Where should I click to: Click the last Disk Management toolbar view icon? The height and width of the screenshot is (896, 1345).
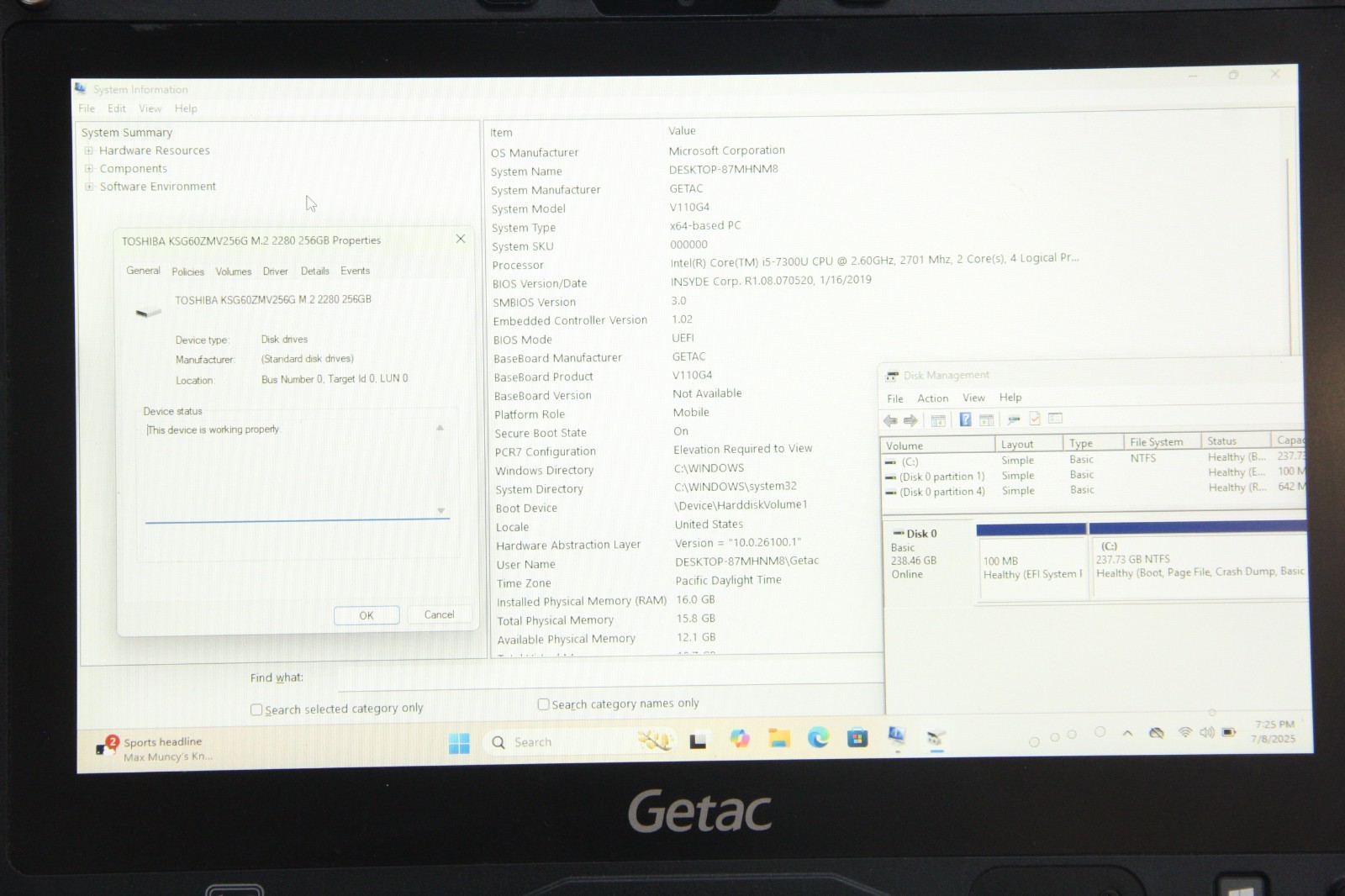1056,418
